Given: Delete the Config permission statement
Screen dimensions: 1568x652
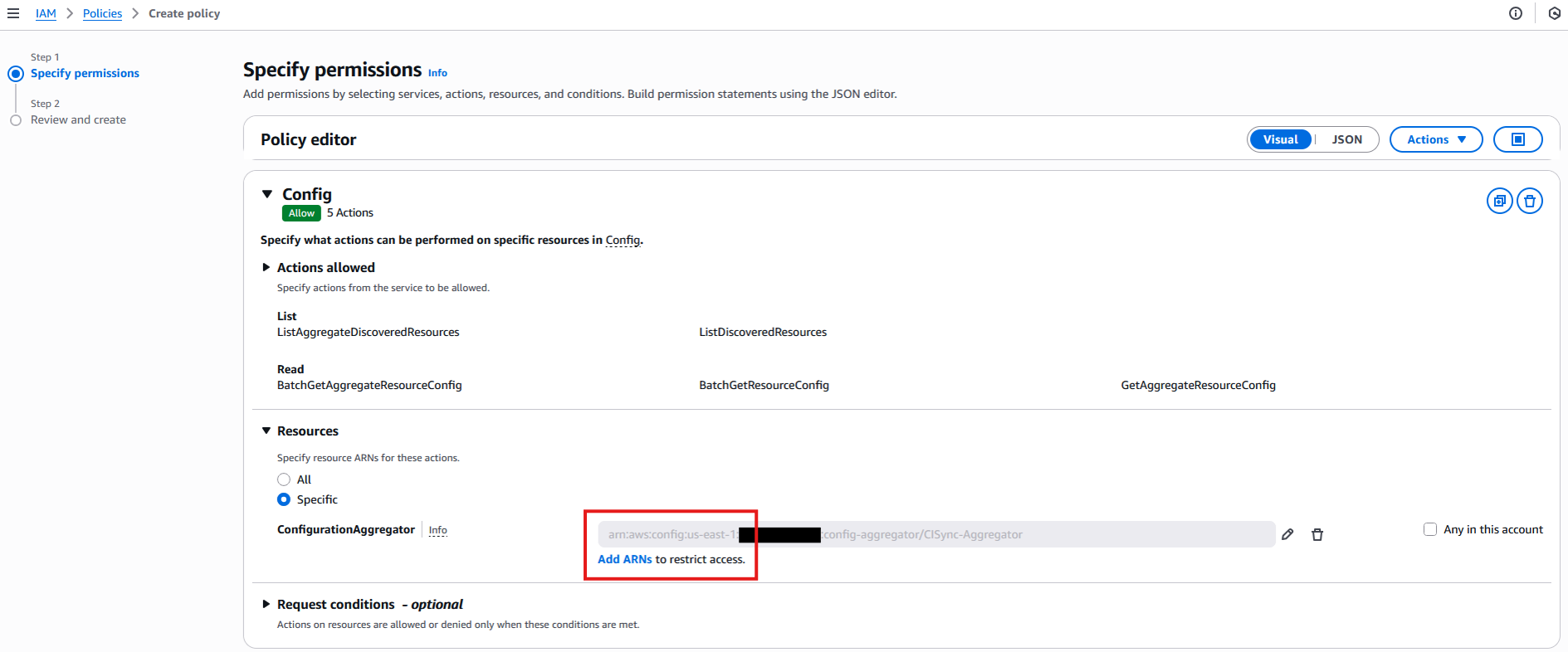Looking at the screenshot, I should click(1529, 201).
